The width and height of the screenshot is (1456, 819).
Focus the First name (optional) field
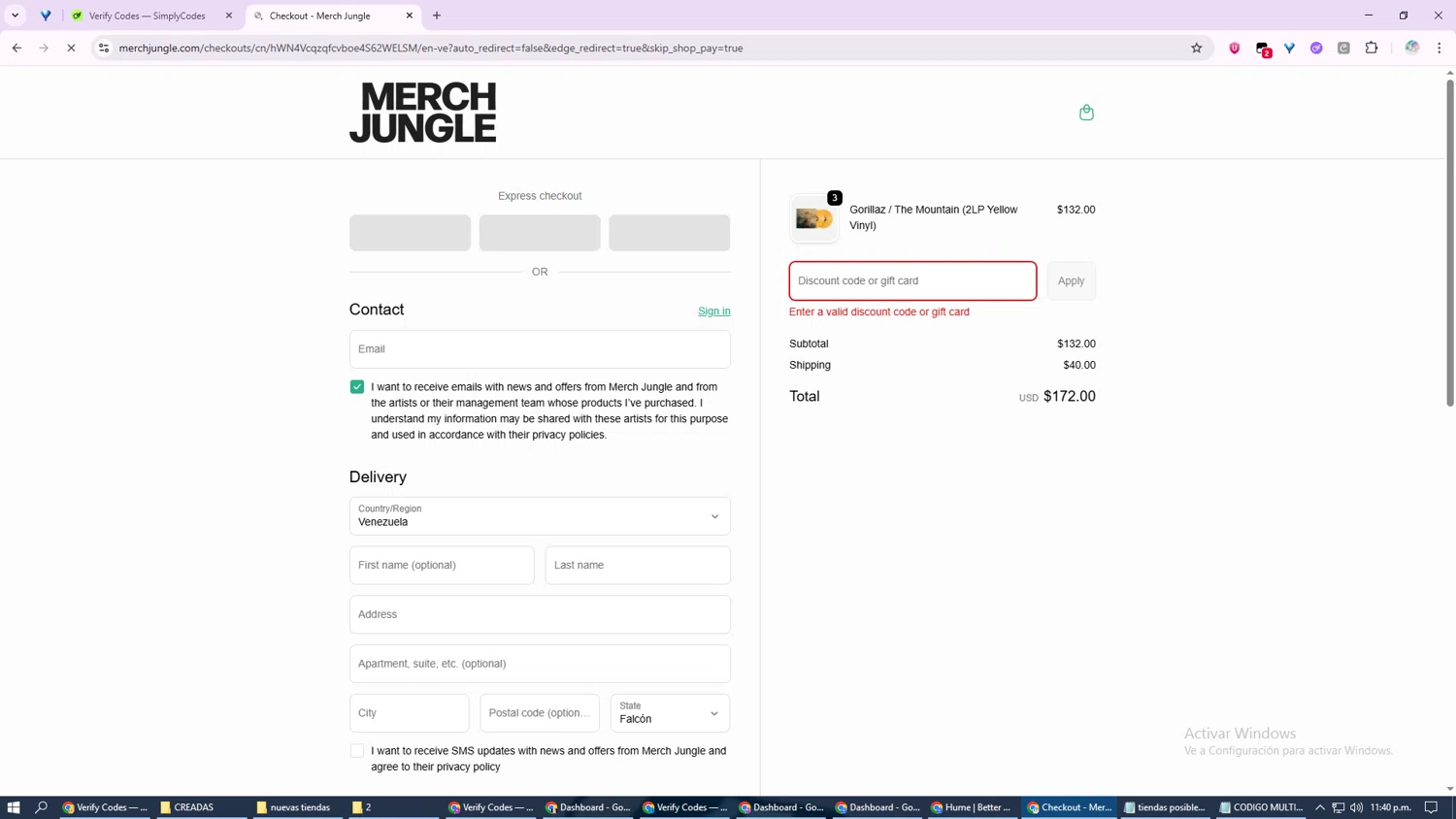(x=442, y=565)
